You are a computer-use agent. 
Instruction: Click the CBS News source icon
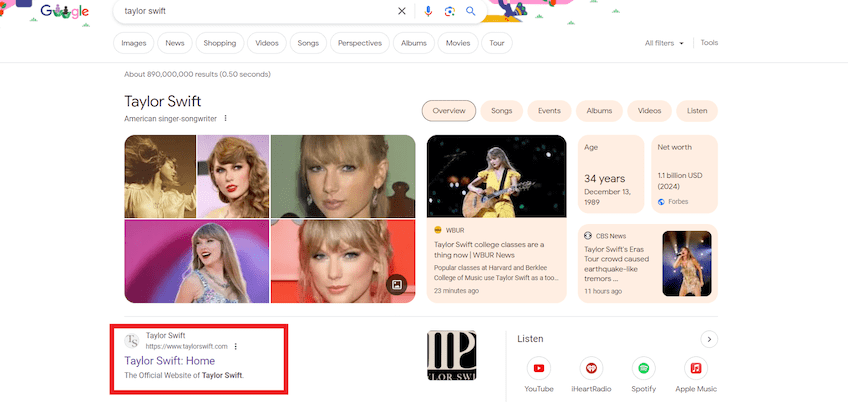(x=588, y=235)
